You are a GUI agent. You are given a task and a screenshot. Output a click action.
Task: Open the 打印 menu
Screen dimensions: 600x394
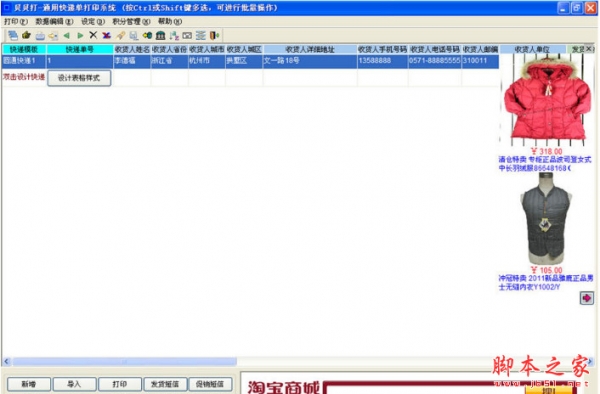coord(16,21)
